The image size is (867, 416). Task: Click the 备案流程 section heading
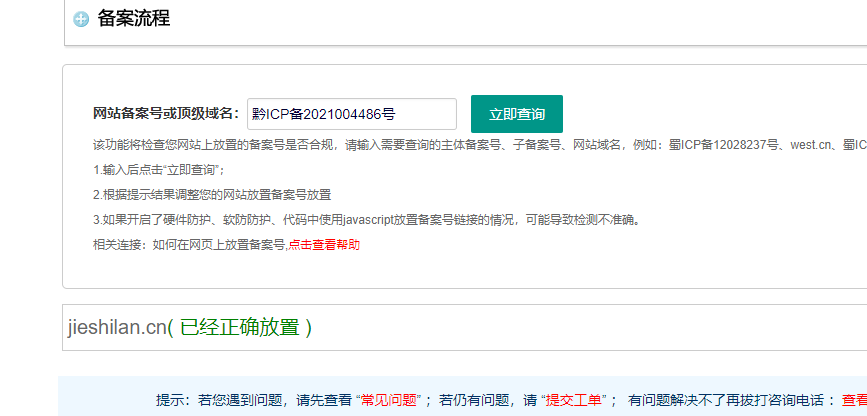coord(133,18)
